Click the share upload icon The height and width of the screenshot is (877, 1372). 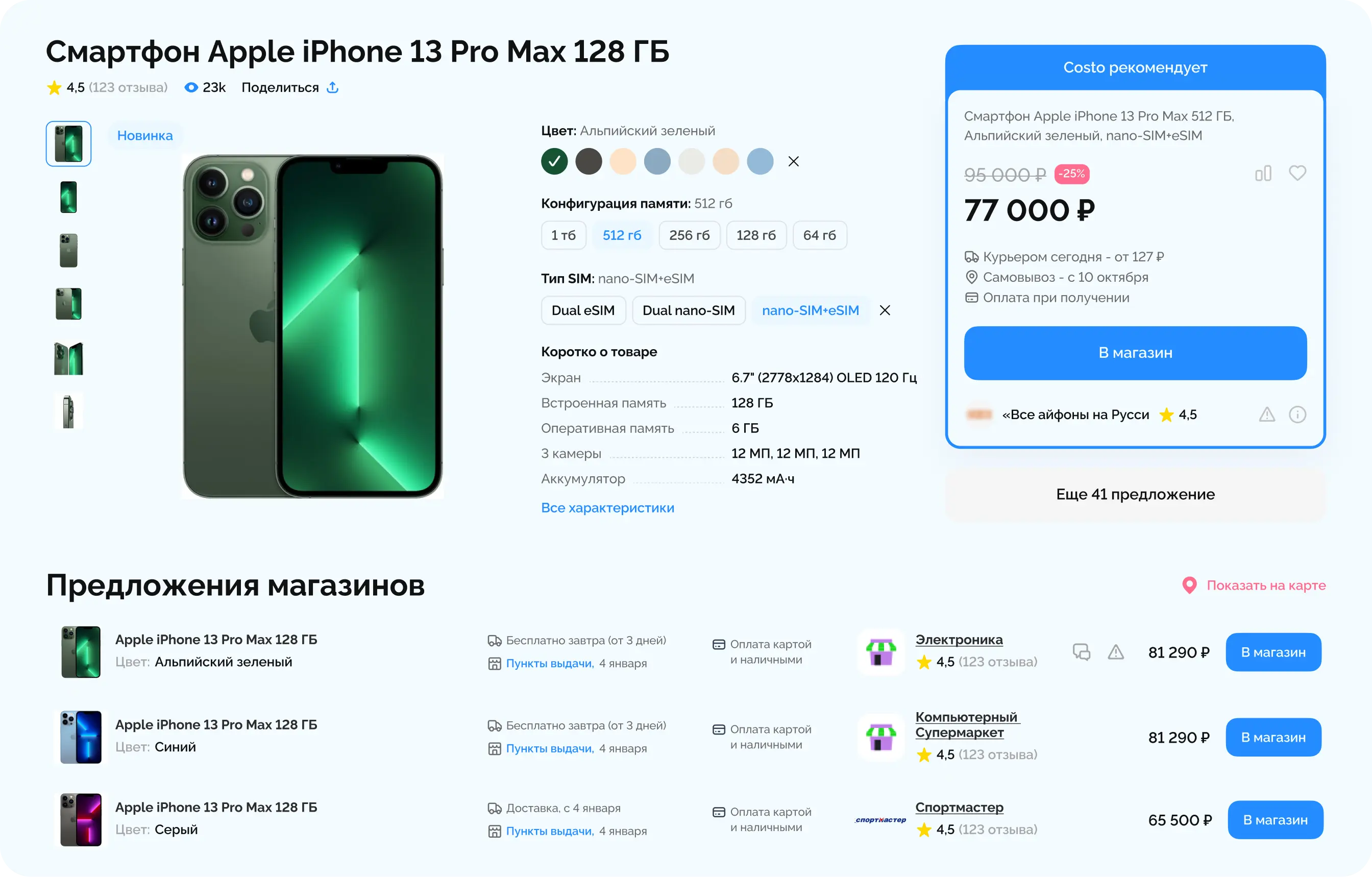click(333, 87)
